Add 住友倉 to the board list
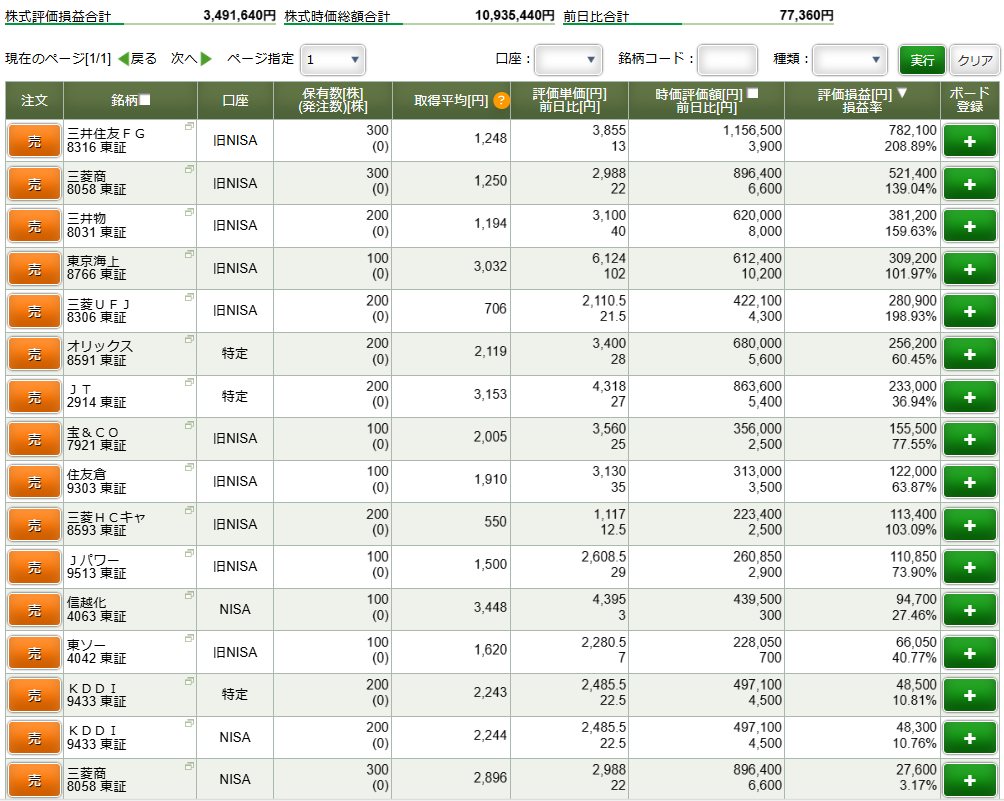The image size is (1004, 801). point(969,482)
